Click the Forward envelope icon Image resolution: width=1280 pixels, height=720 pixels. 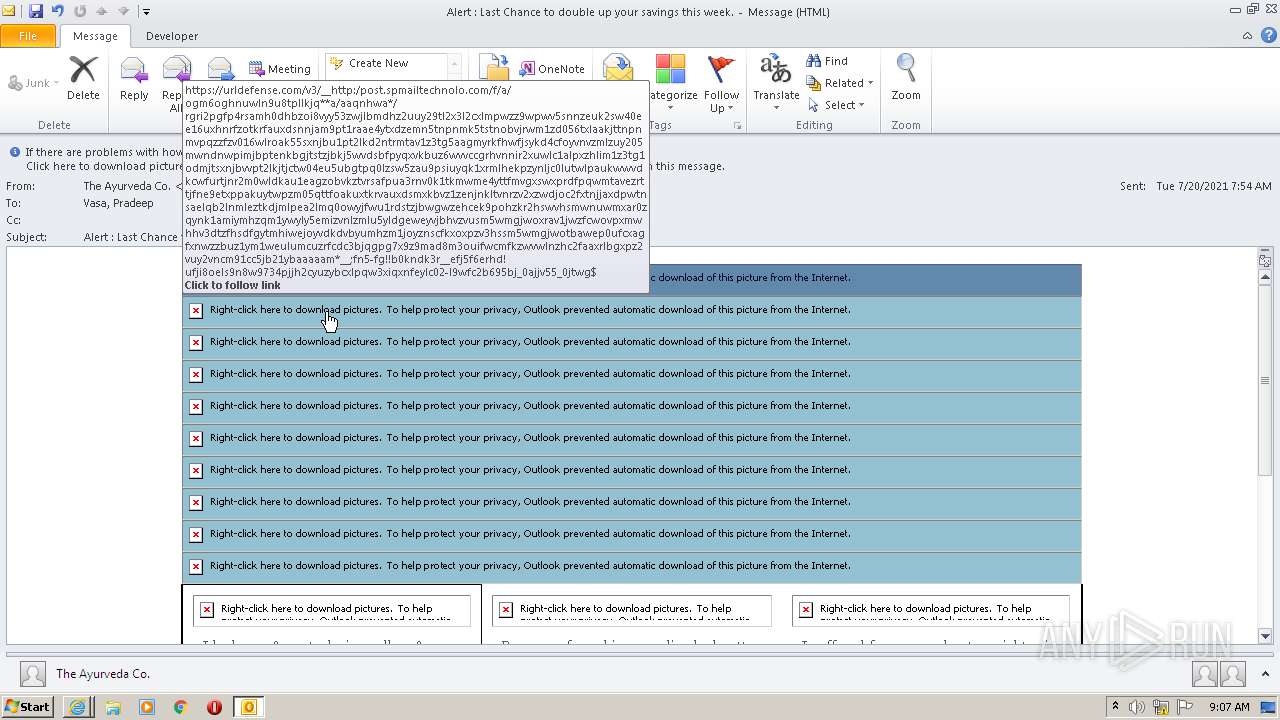220,69
